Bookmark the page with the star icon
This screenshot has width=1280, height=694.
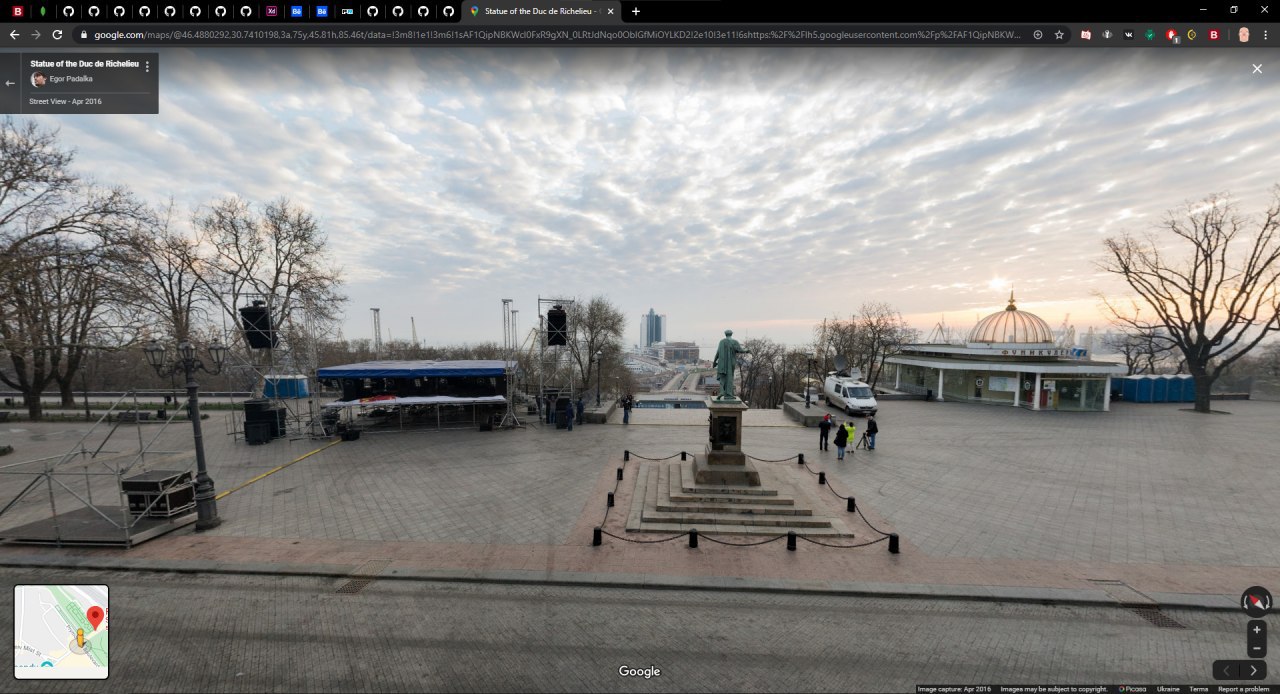1059,34
